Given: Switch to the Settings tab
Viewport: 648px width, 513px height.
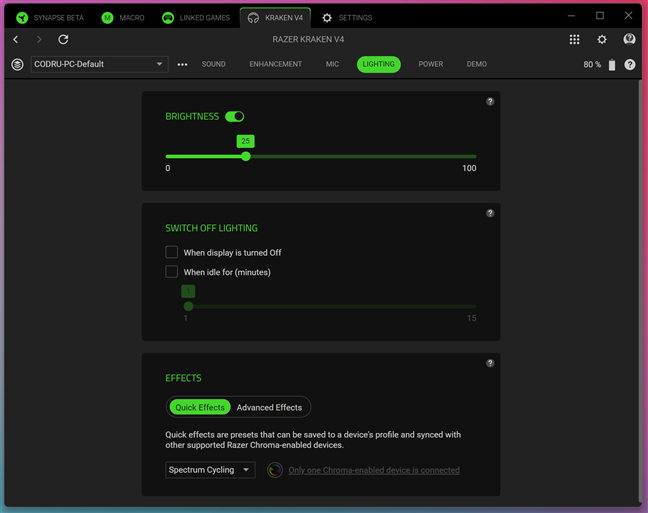Looking at the screenshot, I should pos(347,18).
